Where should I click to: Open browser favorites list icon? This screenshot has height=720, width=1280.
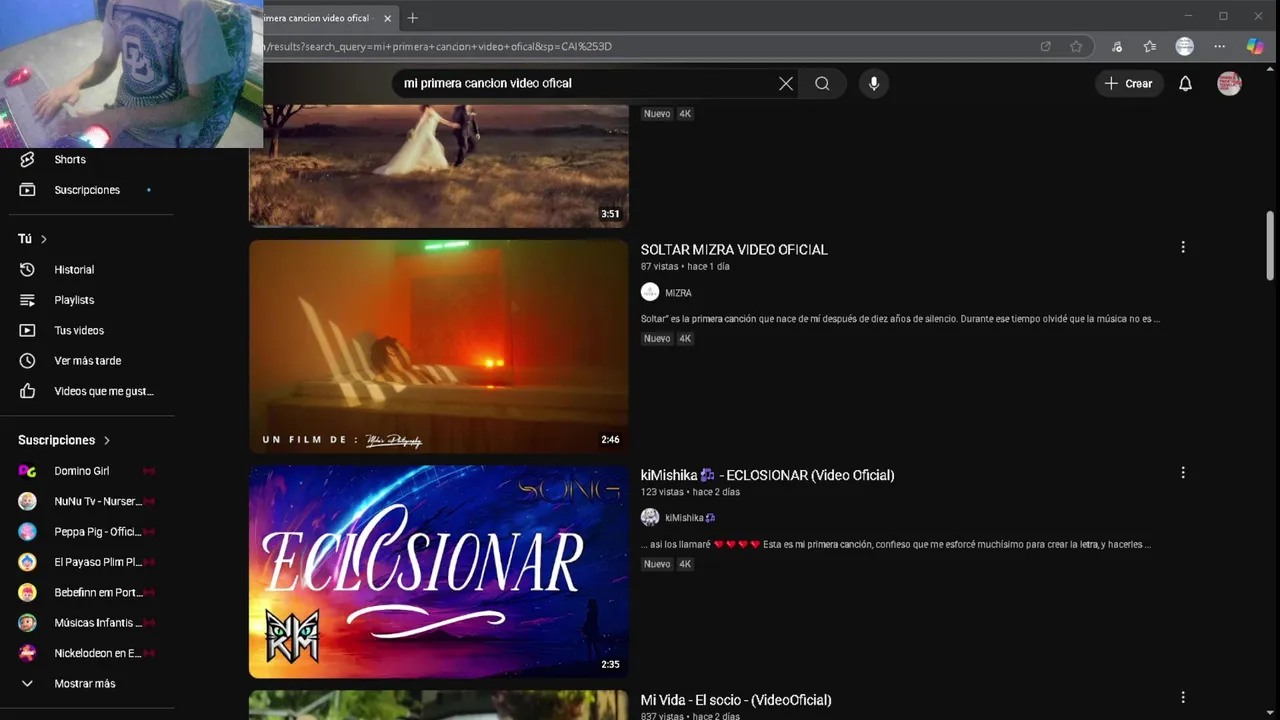1150,46
